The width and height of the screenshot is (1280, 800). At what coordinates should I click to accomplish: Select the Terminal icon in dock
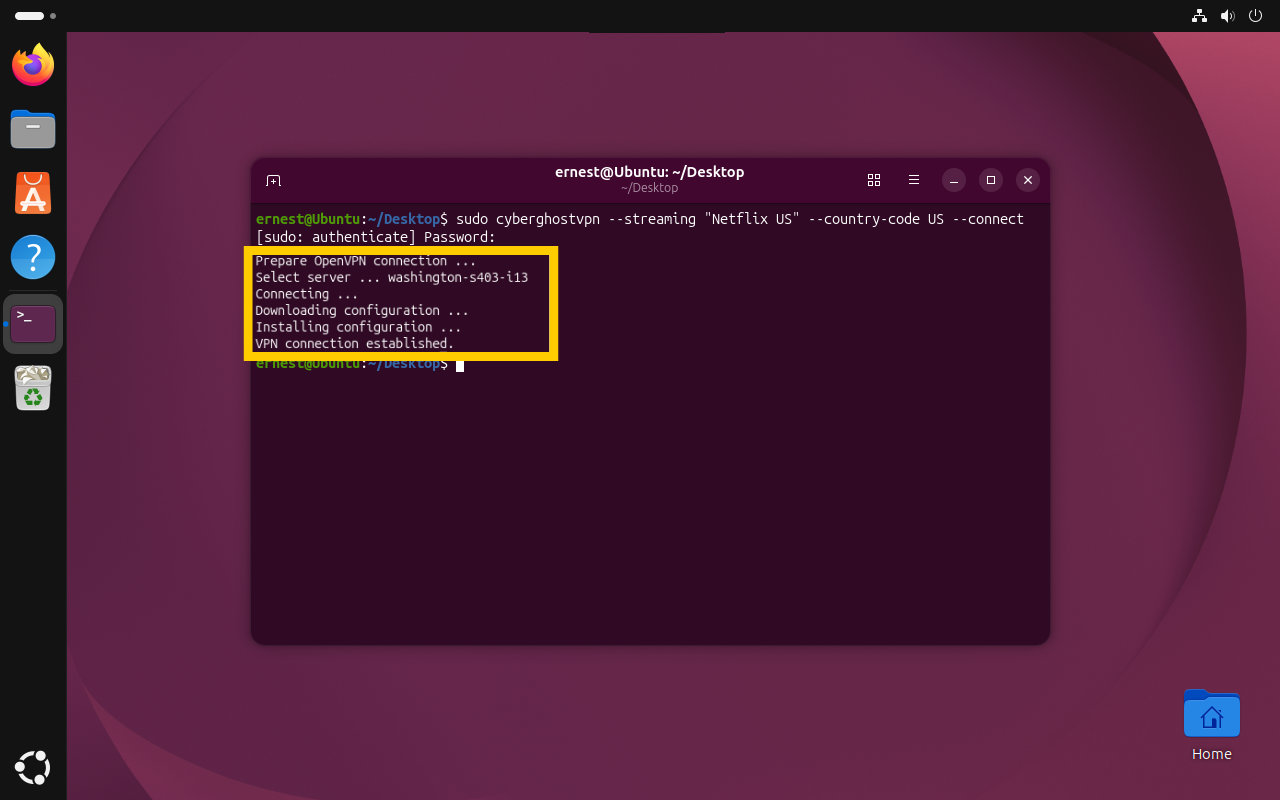click(33, 323)
